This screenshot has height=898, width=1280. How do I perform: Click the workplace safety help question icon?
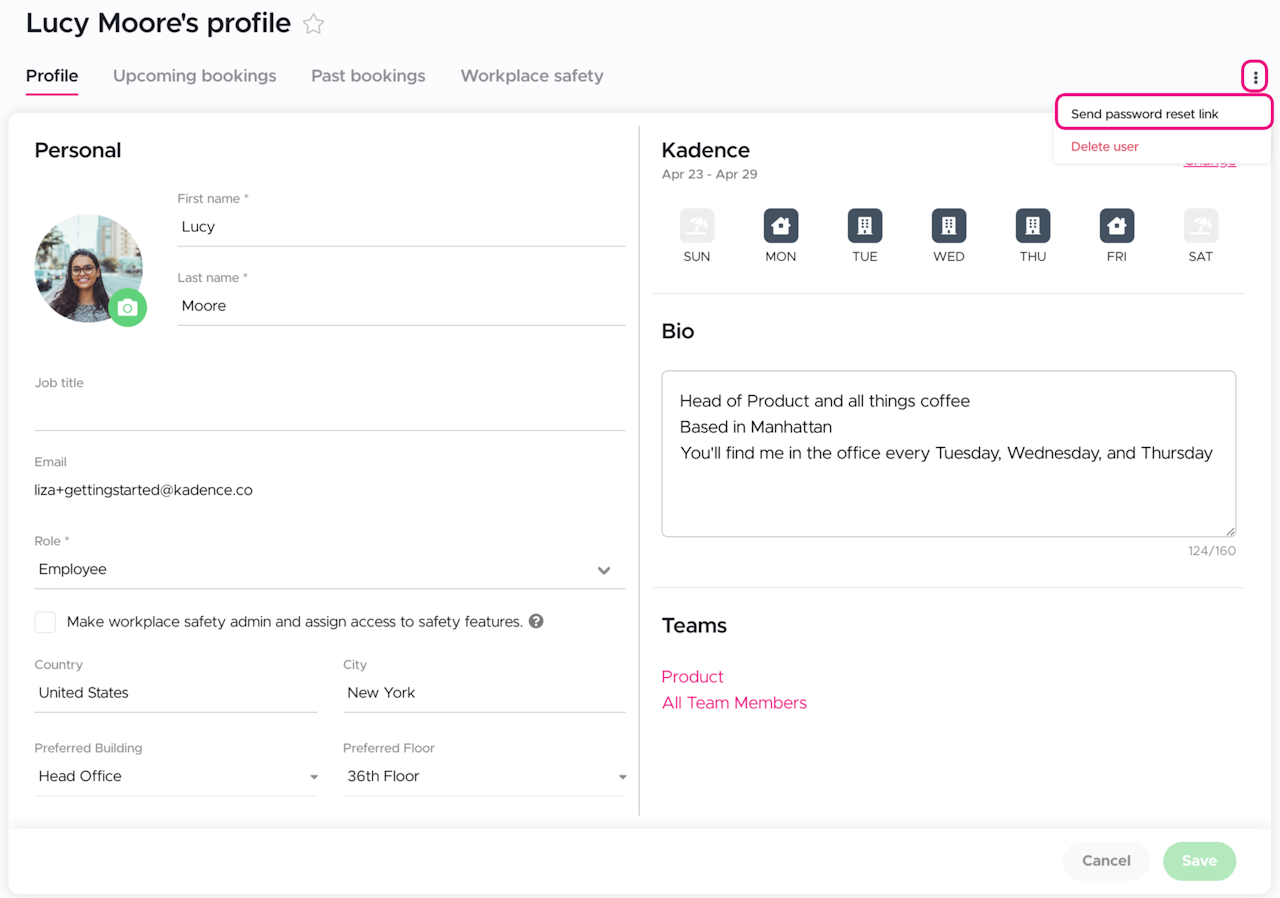click(536, 621)
